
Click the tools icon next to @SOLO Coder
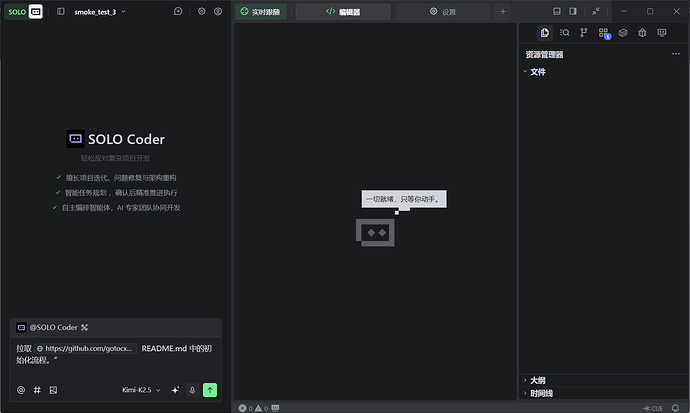84,327
